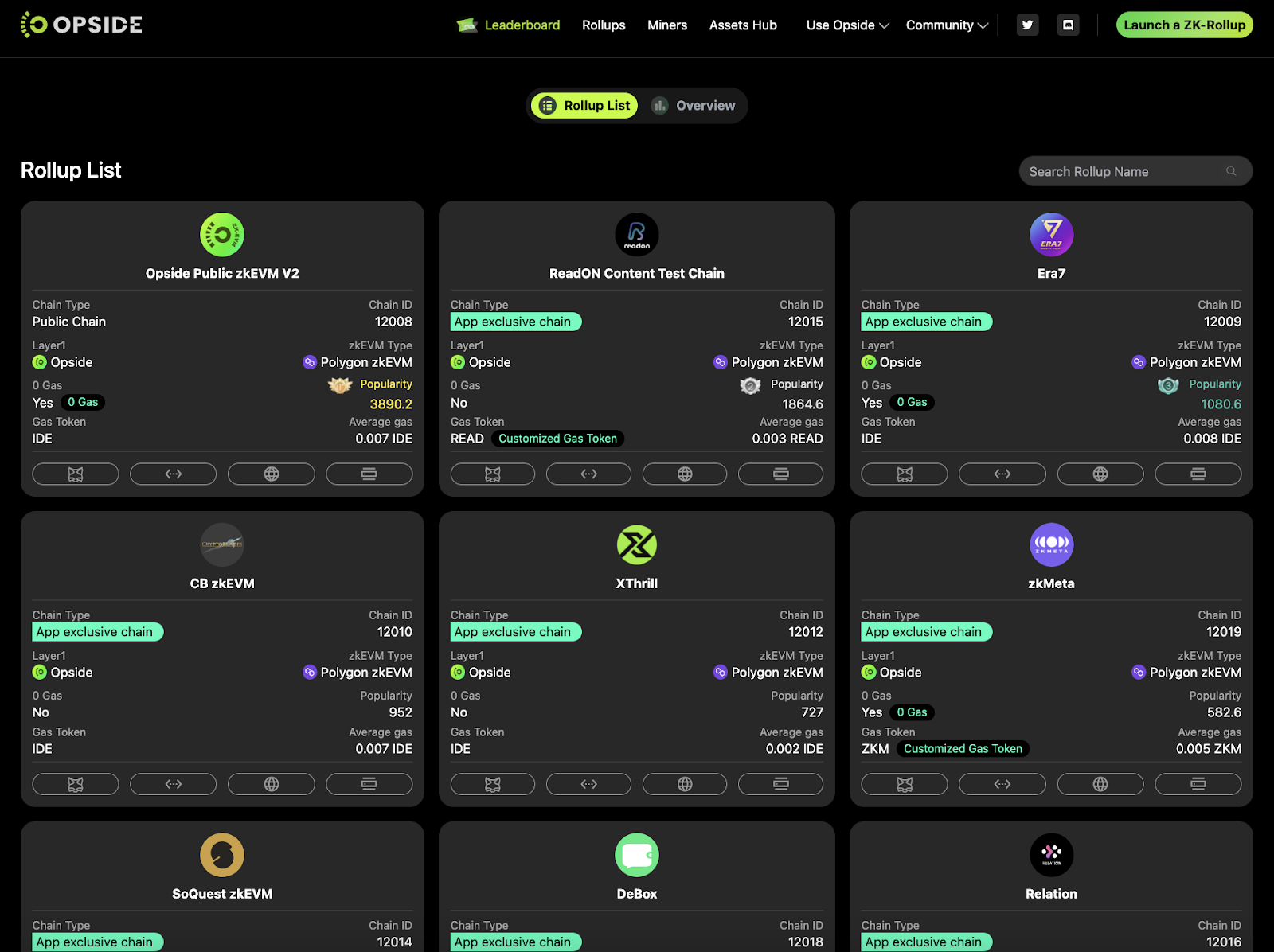Click DeBox rollup logo
The height and width of the screenshot is (952, 1274).
(637, 856)
